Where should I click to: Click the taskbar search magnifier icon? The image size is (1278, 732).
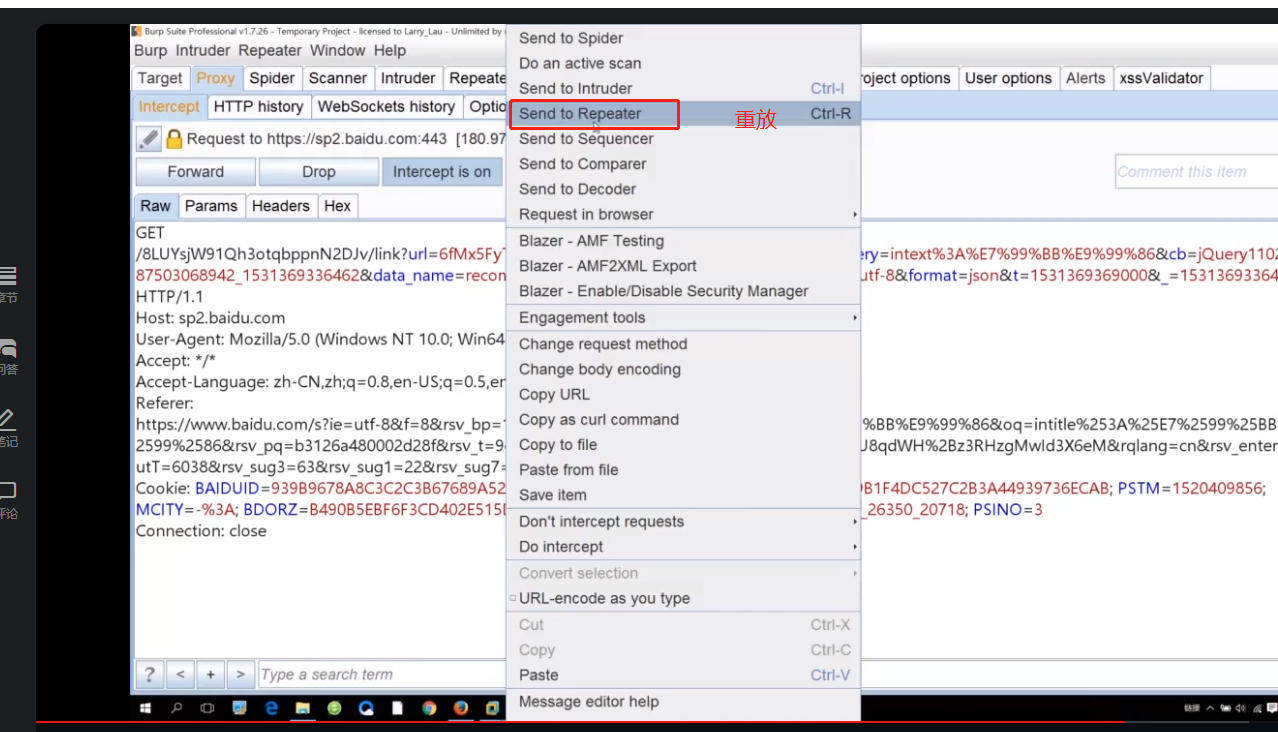pos(177,708)
